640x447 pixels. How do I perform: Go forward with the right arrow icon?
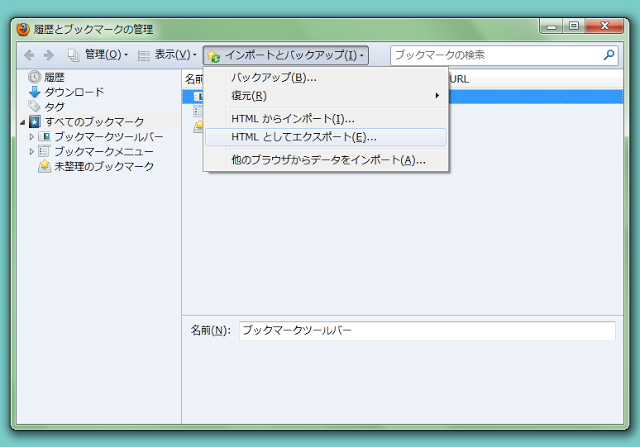click(49, 55)
